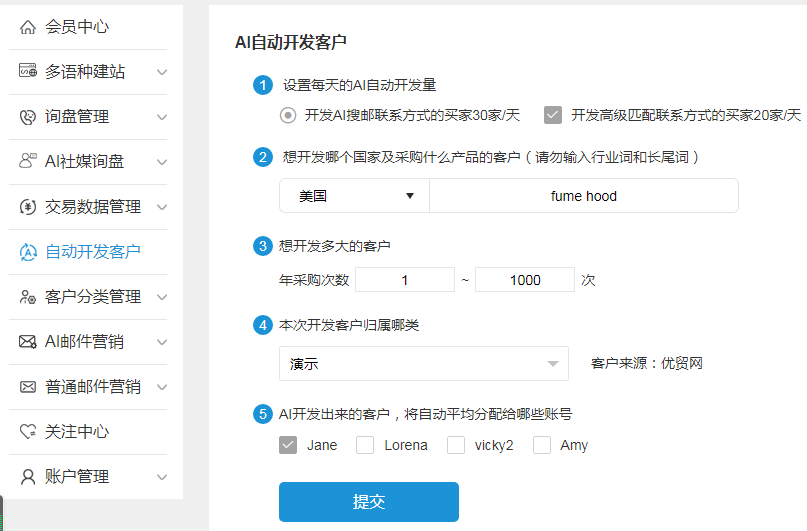Viewport: 807px width, 531px height.
Task: Expand the AI邮件营销 submenu chevron
Action: point(162,342)
